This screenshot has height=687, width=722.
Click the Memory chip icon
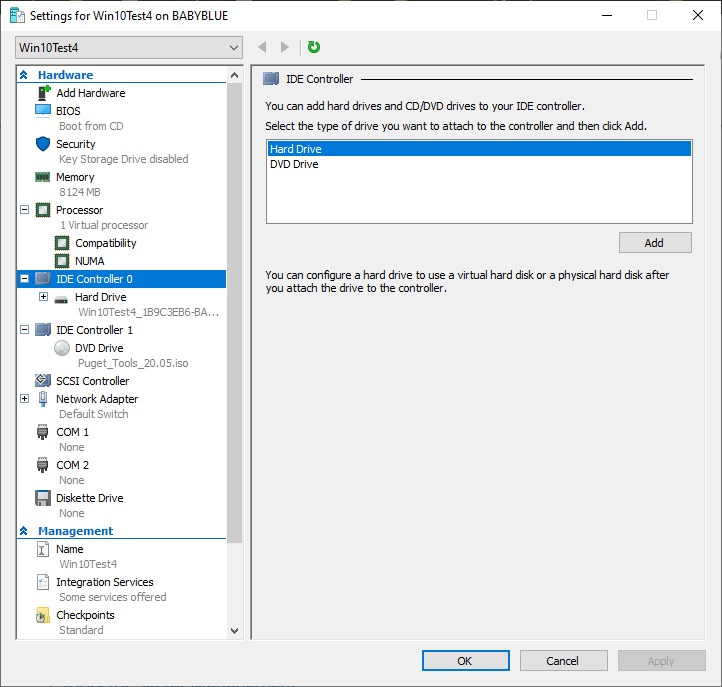pyautogui.click(x=43, y=177)
